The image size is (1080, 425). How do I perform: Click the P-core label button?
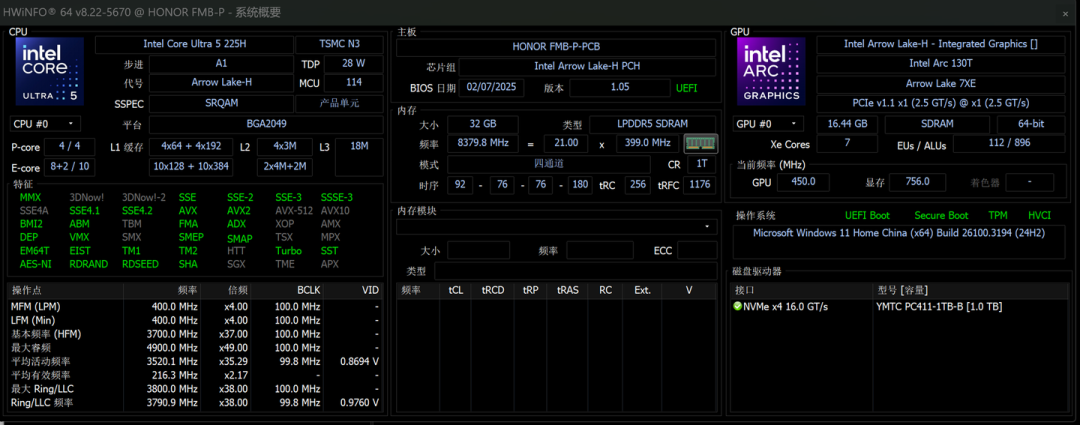coord(26,147)
